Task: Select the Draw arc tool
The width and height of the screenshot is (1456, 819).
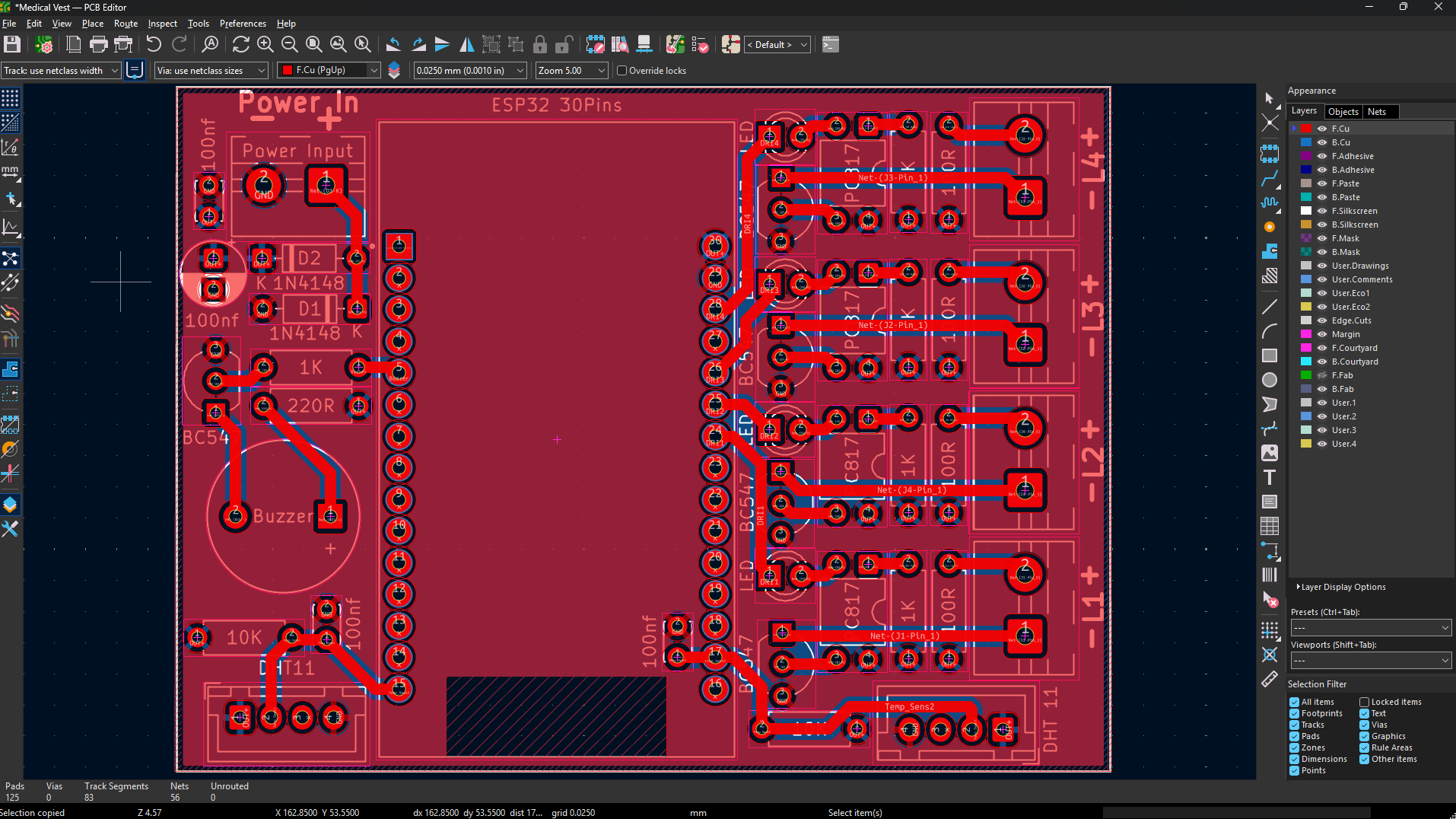Action: click(x=1269, y=331)
